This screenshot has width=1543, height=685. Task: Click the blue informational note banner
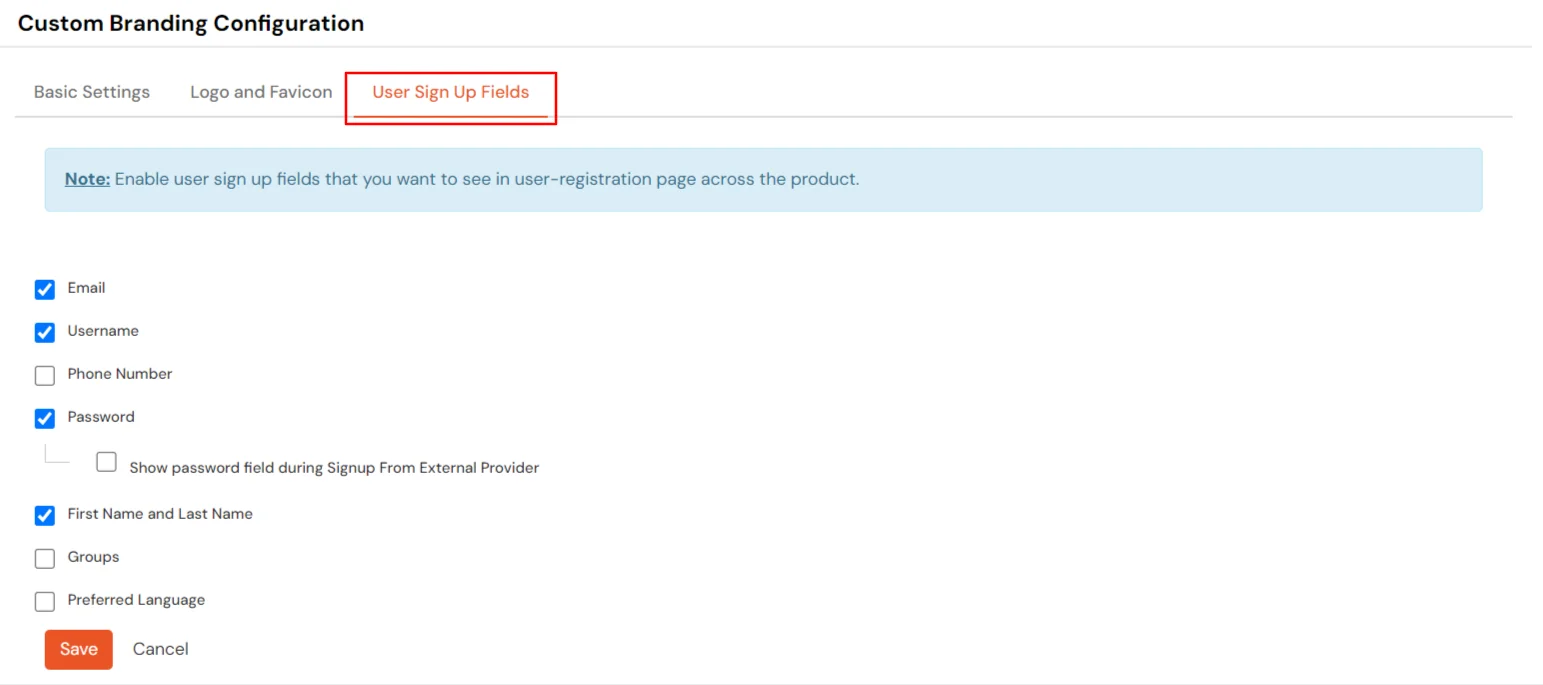pyautogui.click(x=762, y=179)
